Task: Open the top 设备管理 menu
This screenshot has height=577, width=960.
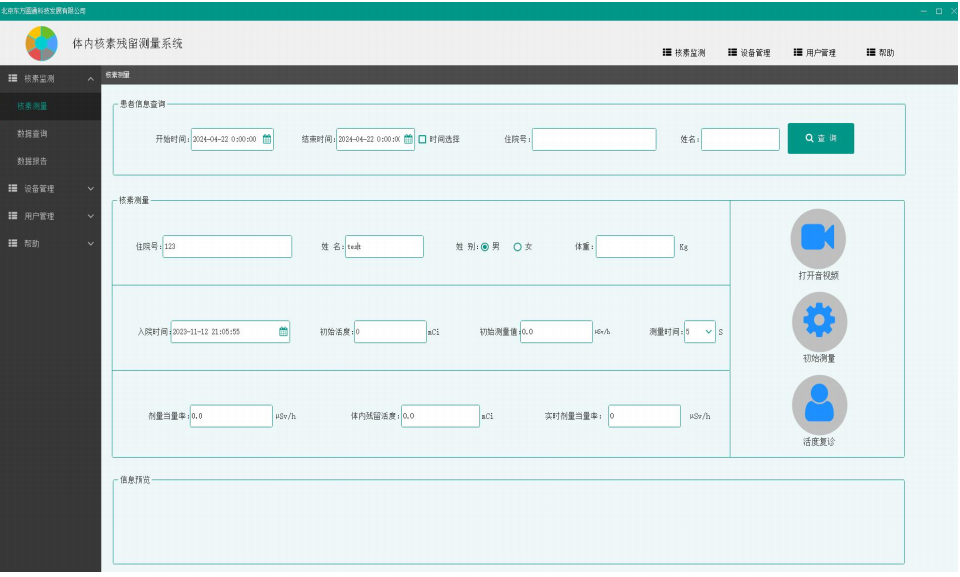Action: 749,53
